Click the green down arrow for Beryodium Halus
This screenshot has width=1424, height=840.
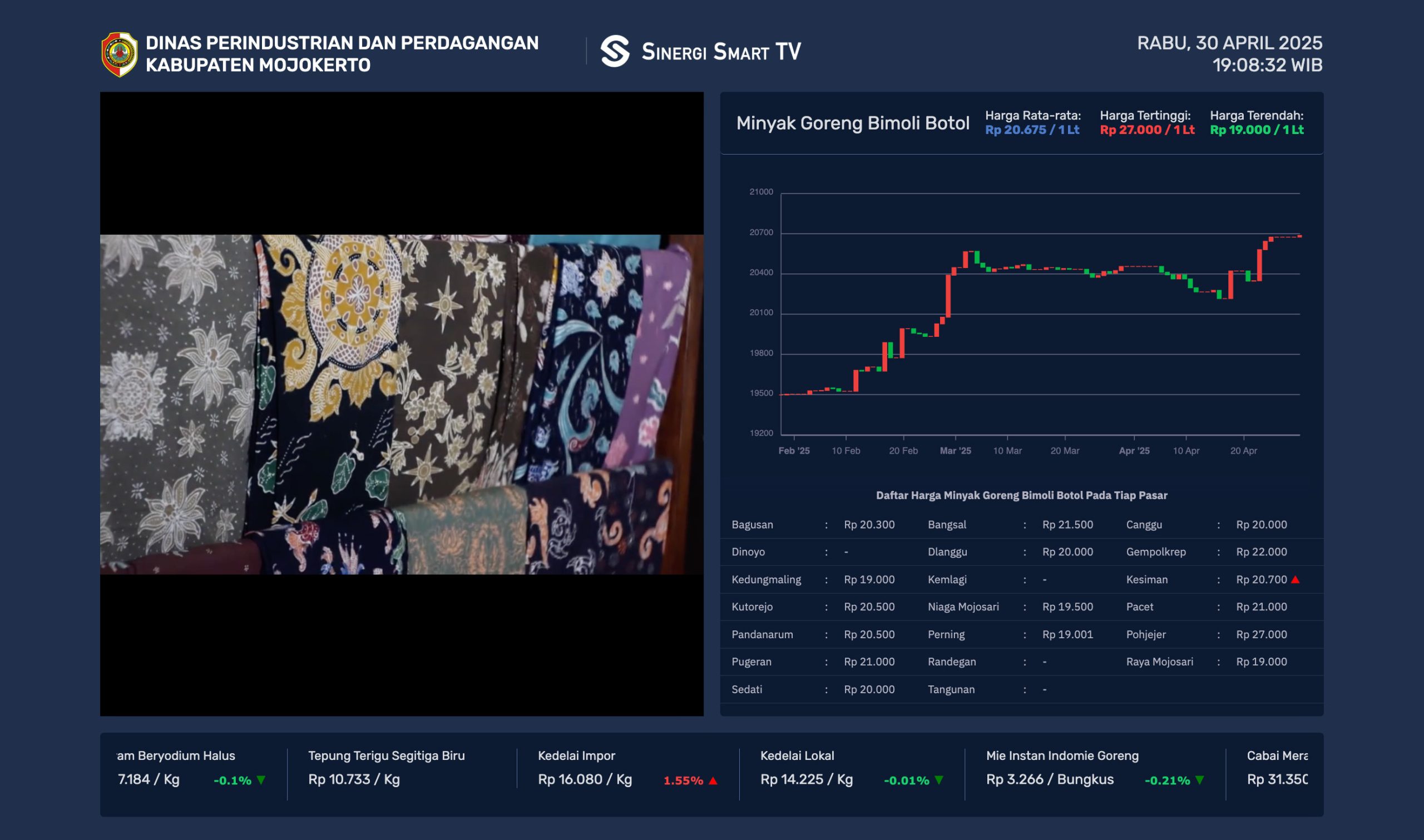[x=261, y=780]
